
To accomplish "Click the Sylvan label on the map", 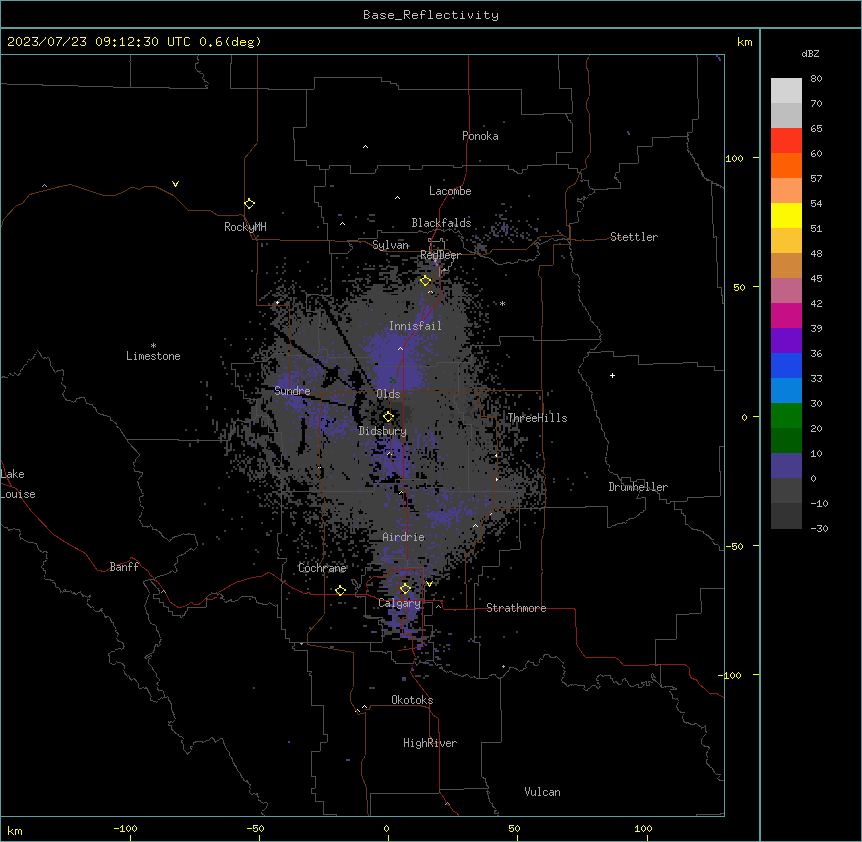I will point(390,245).
